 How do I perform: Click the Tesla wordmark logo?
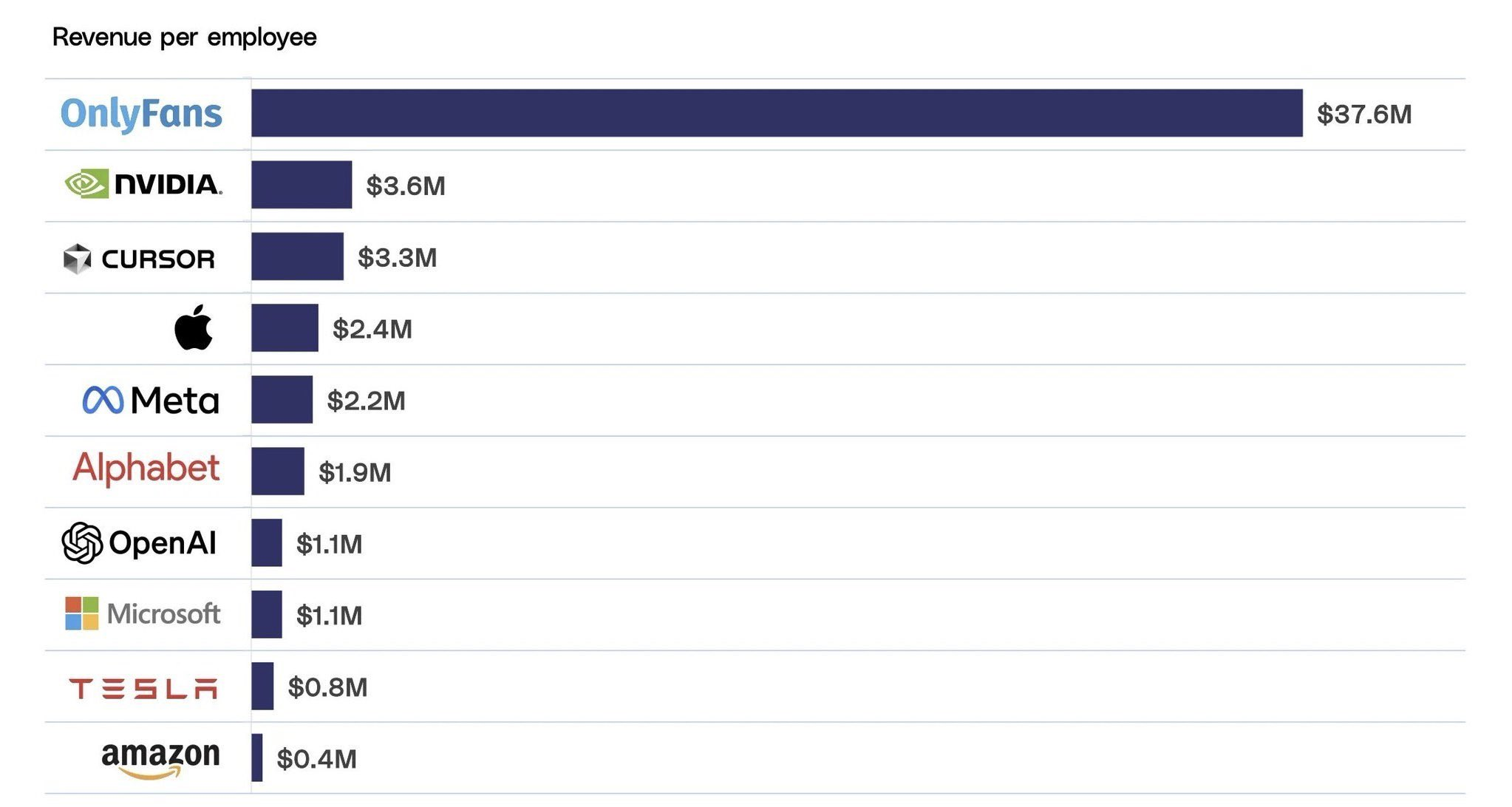tap(143, 689)
